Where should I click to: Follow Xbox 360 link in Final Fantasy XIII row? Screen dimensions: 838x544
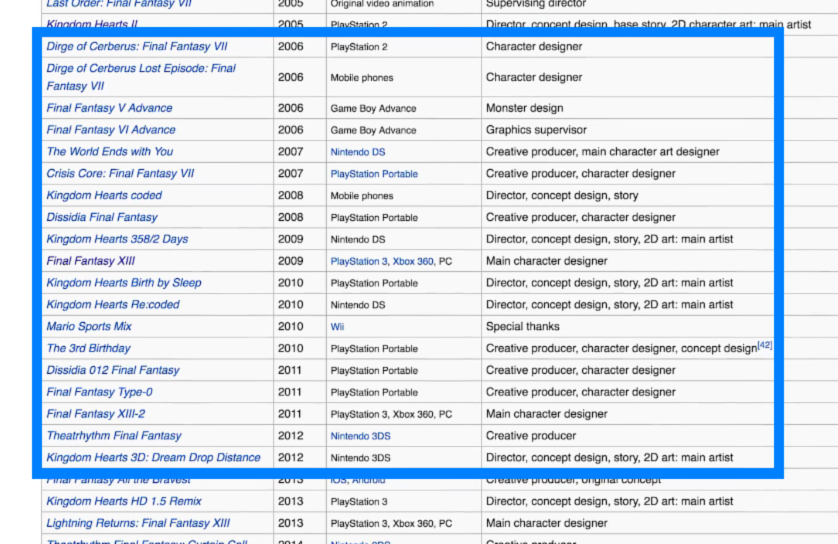[413, 261]
